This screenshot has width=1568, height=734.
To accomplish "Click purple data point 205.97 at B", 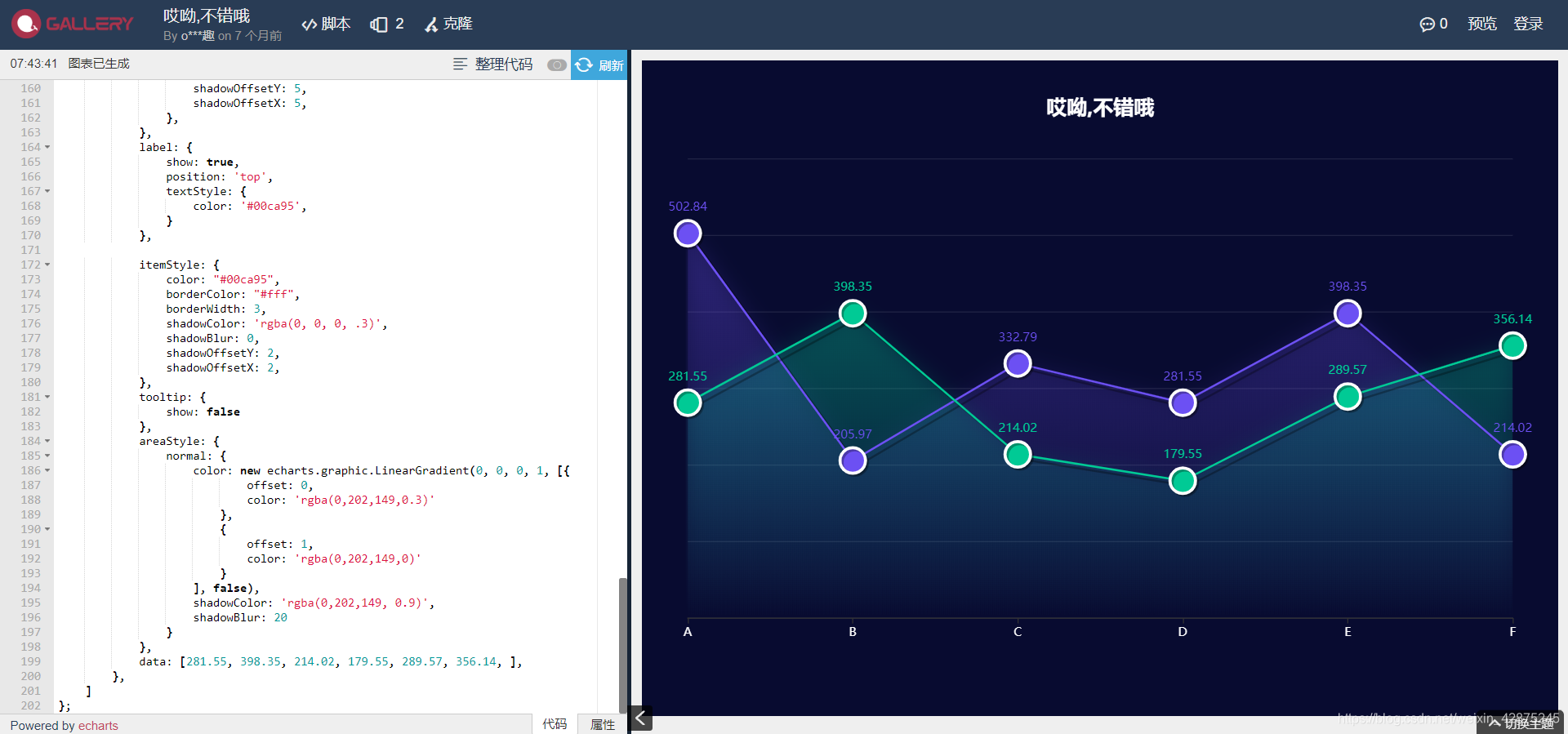I will pos(853,460).
